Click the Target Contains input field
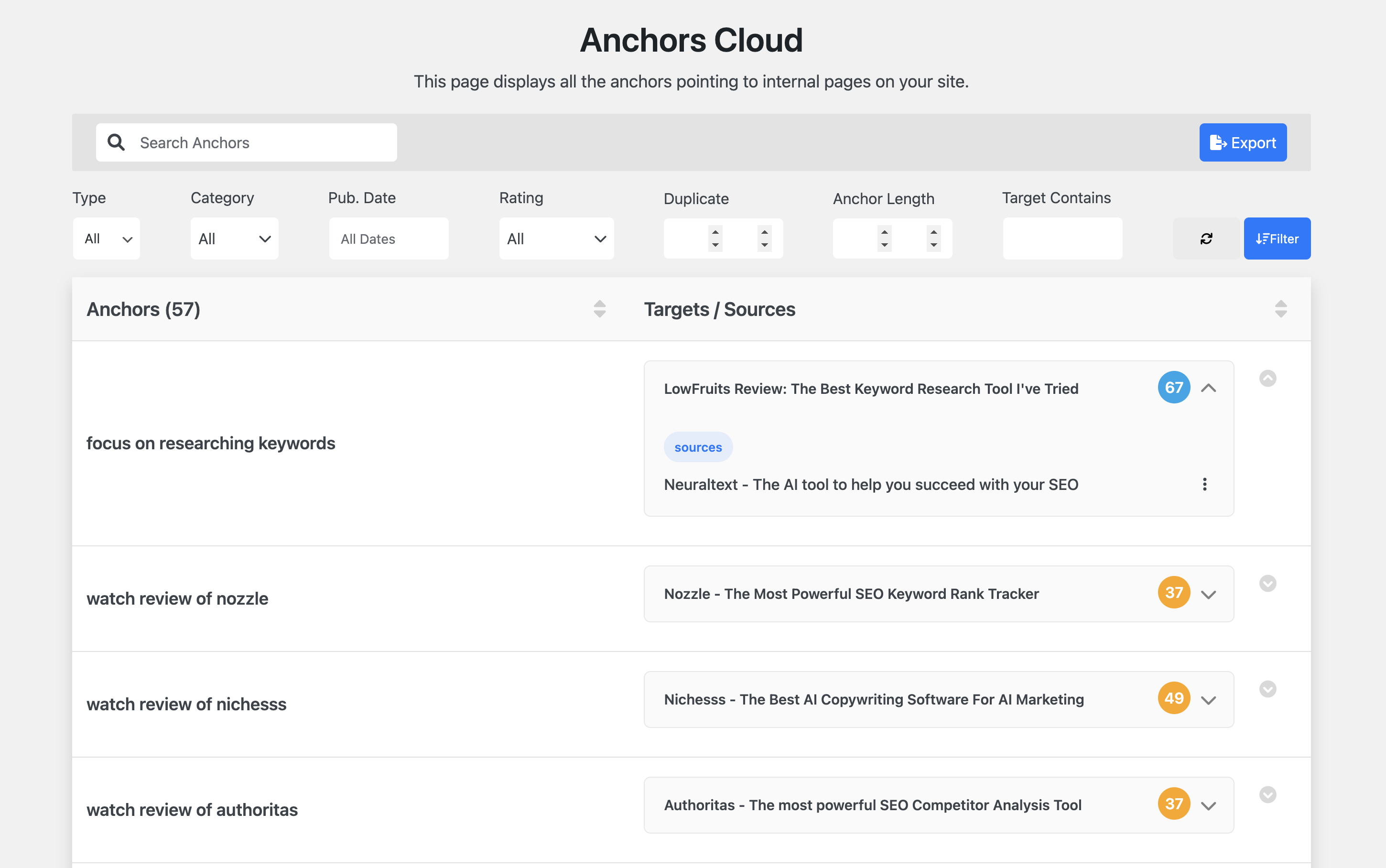1386x868 pixels. [1062, 238]
